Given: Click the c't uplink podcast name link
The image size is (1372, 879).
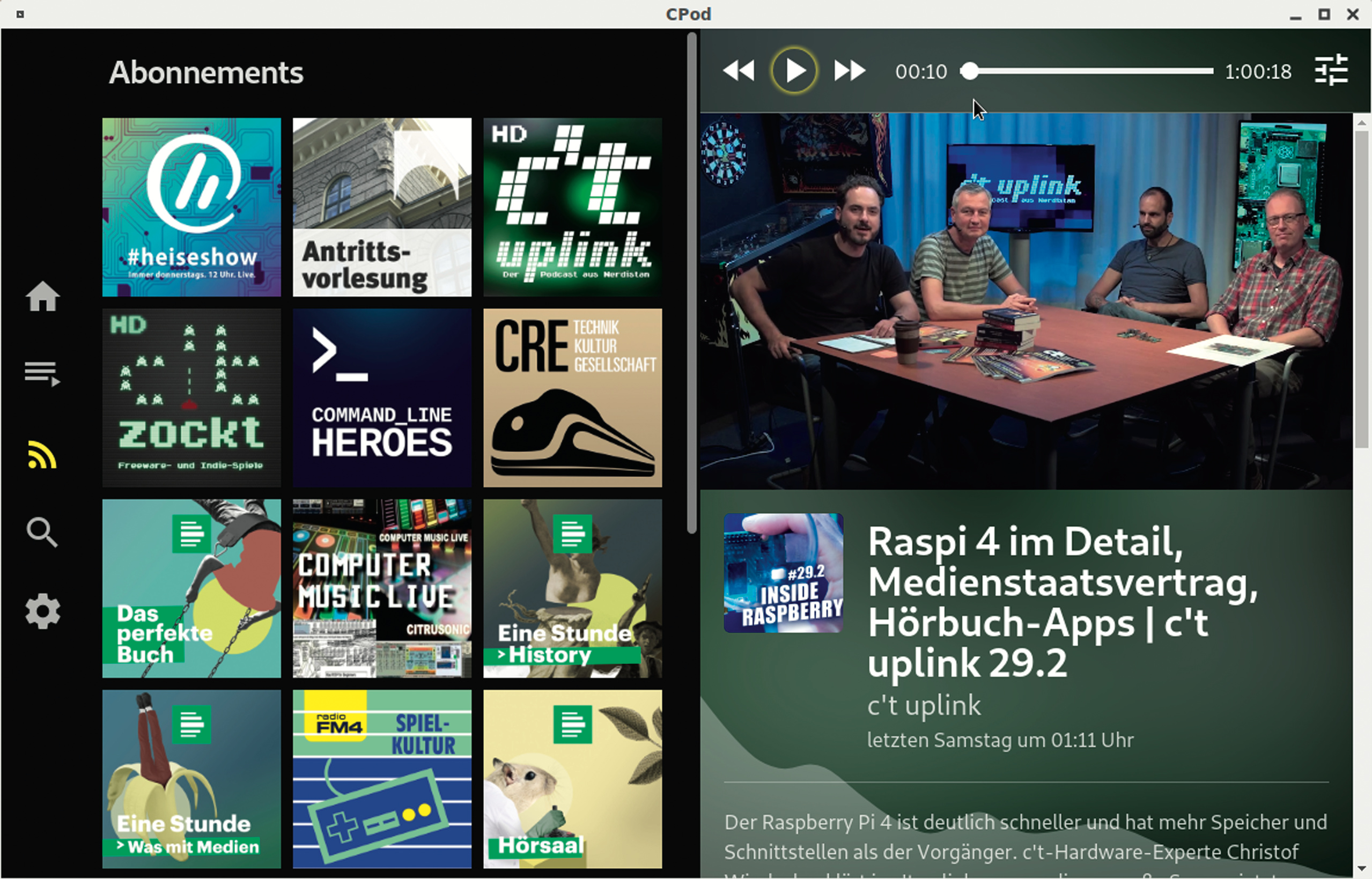Looking at the screenshot, I should (924, 705).
